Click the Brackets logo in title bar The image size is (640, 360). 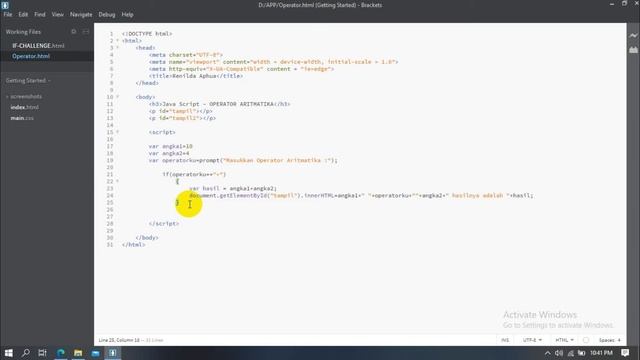click(5, 5)
